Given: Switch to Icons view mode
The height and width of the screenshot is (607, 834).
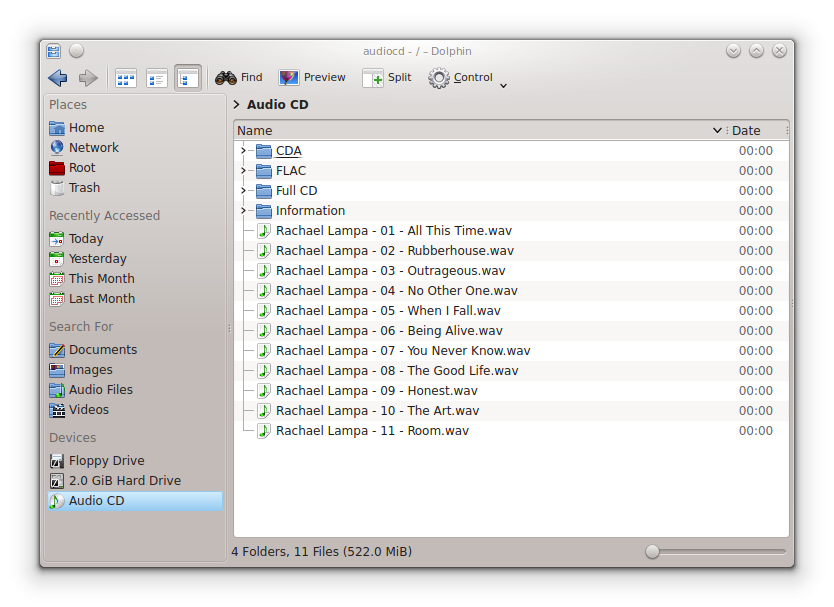Looking at the screenshot, I should pos(126,78).
